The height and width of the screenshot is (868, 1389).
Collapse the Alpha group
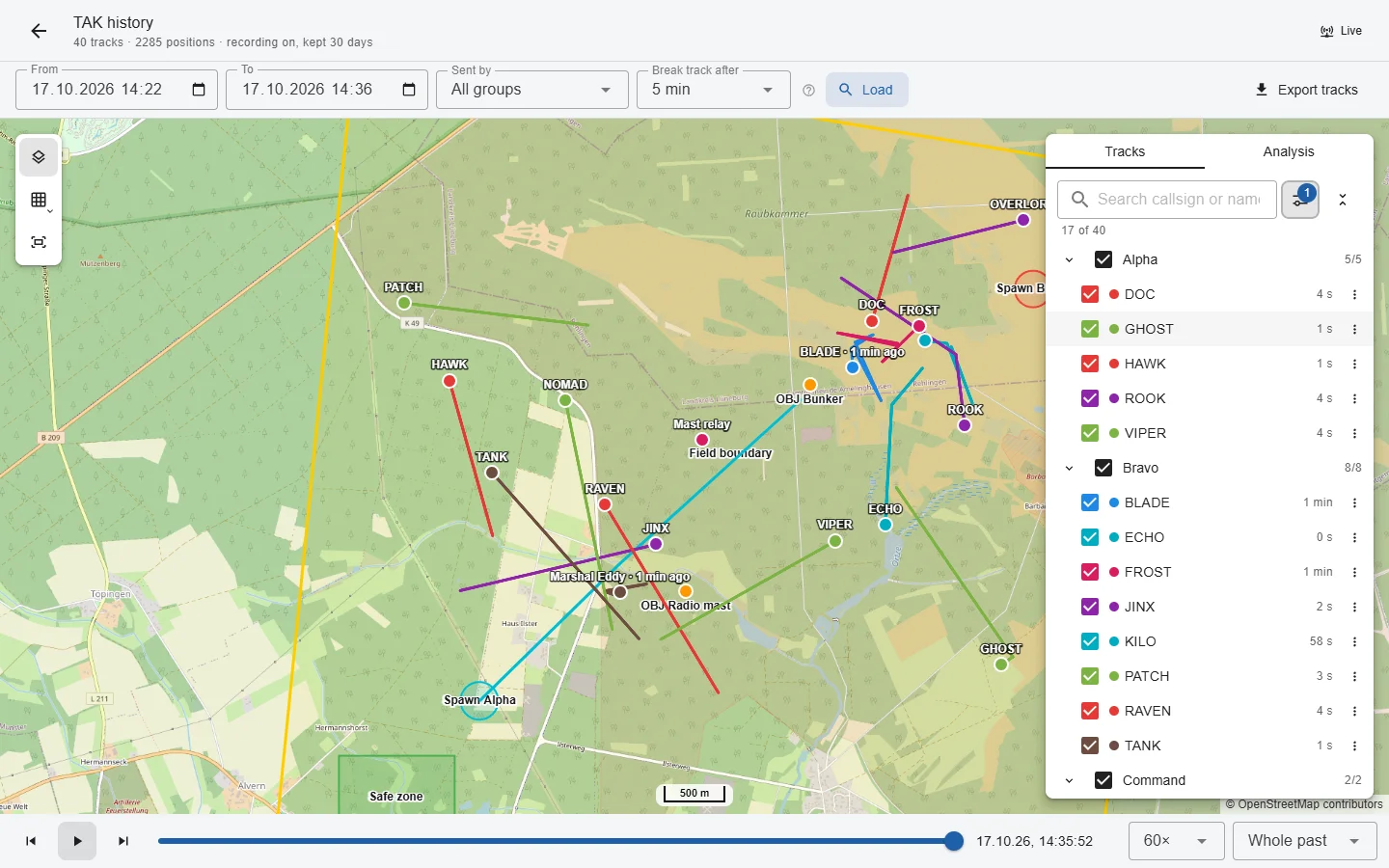tap(1069, 259)
